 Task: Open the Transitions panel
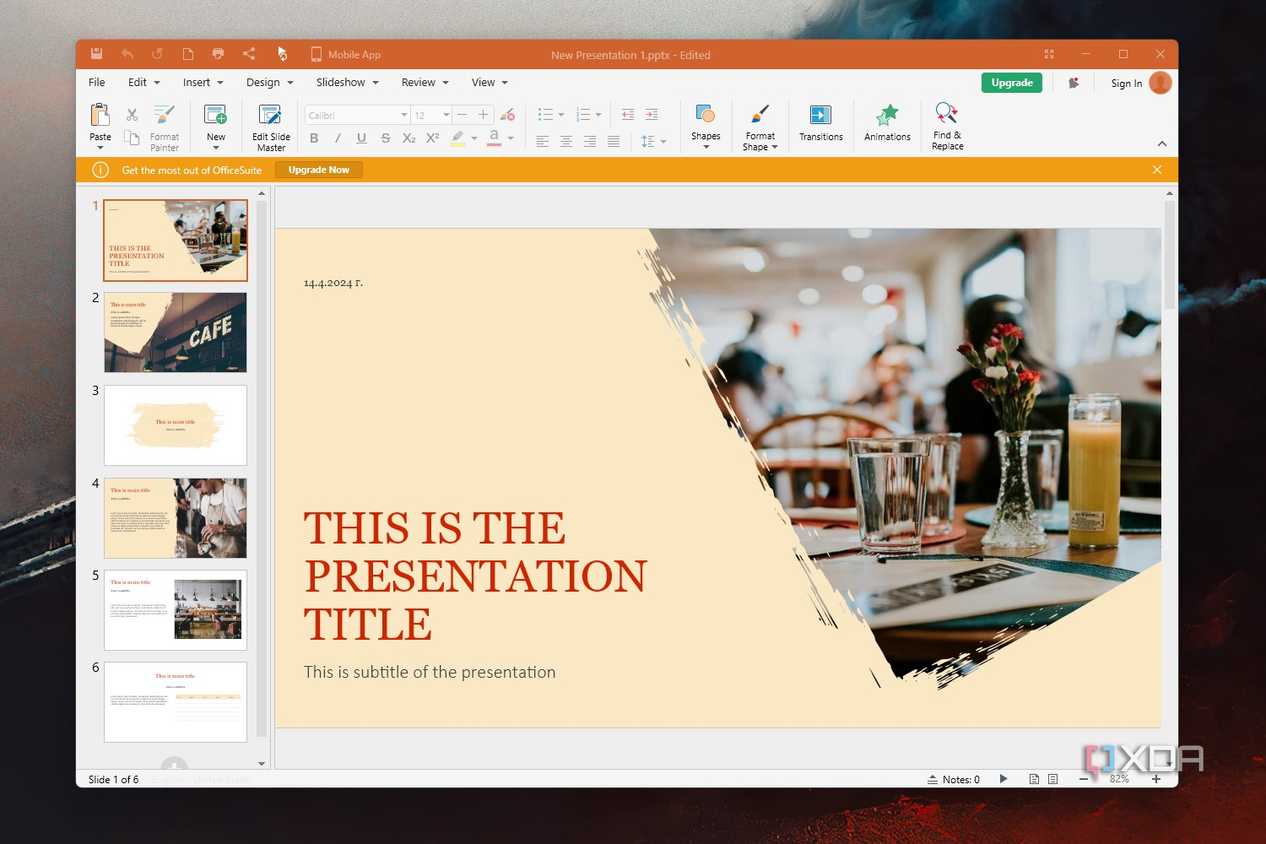pyautogui.click(x=821, y=122)
